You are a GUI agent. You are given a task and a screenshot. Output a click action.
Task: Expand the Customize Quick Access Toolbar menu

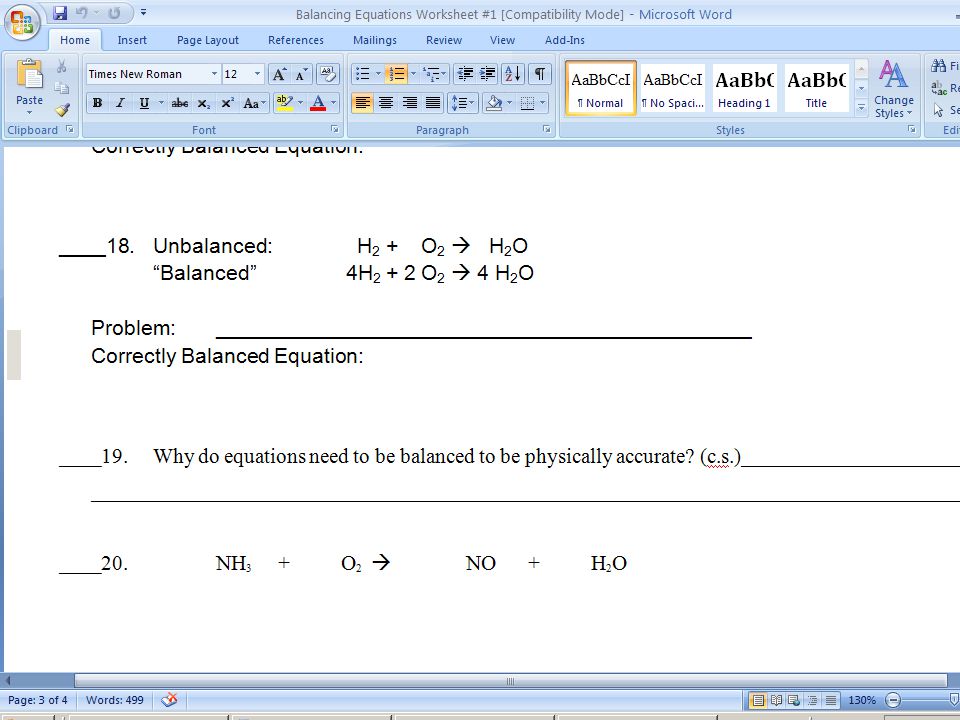143,12
